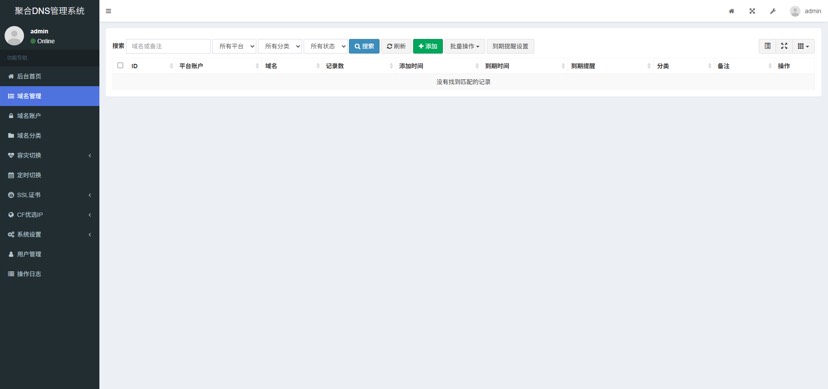Open the admin user menu at top right
828x389 pixels.
point(805,11)
